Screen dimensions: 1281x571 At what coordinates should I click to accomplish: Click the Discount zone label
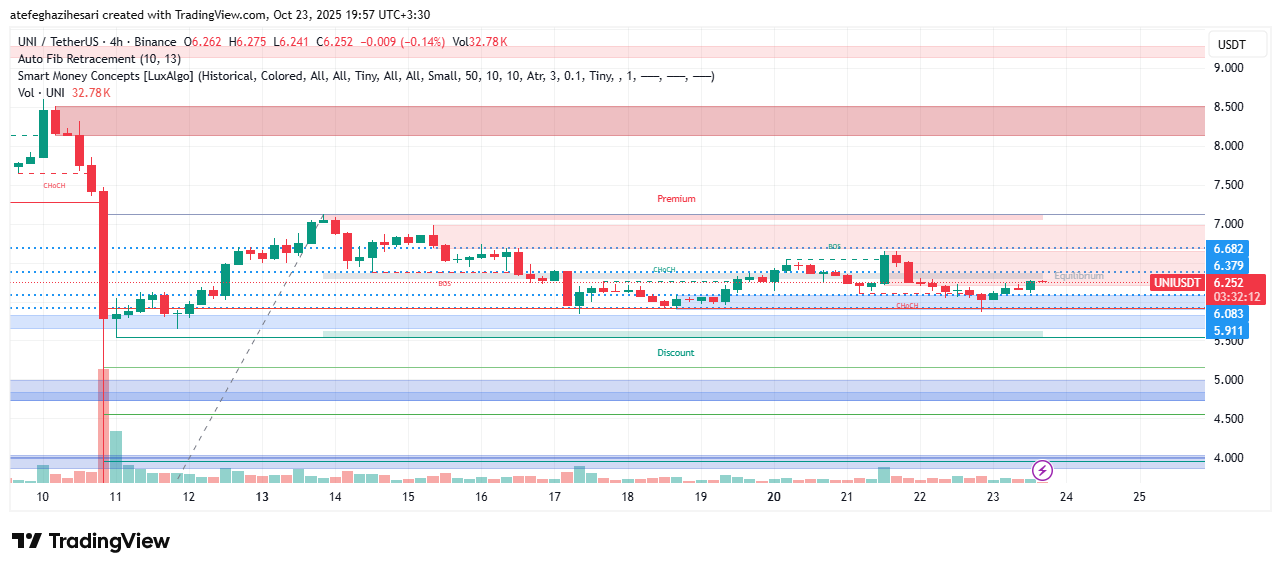(676, 353)
